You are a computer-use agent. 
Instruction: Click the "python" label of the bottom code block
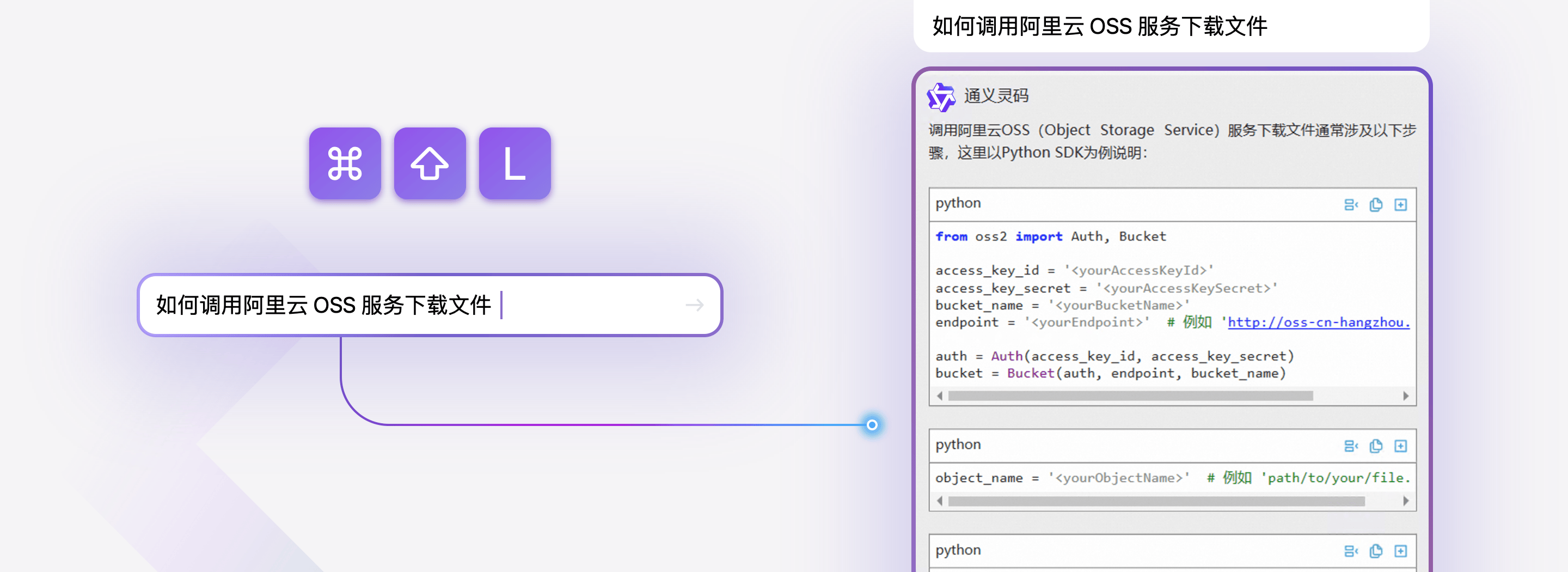958,550
